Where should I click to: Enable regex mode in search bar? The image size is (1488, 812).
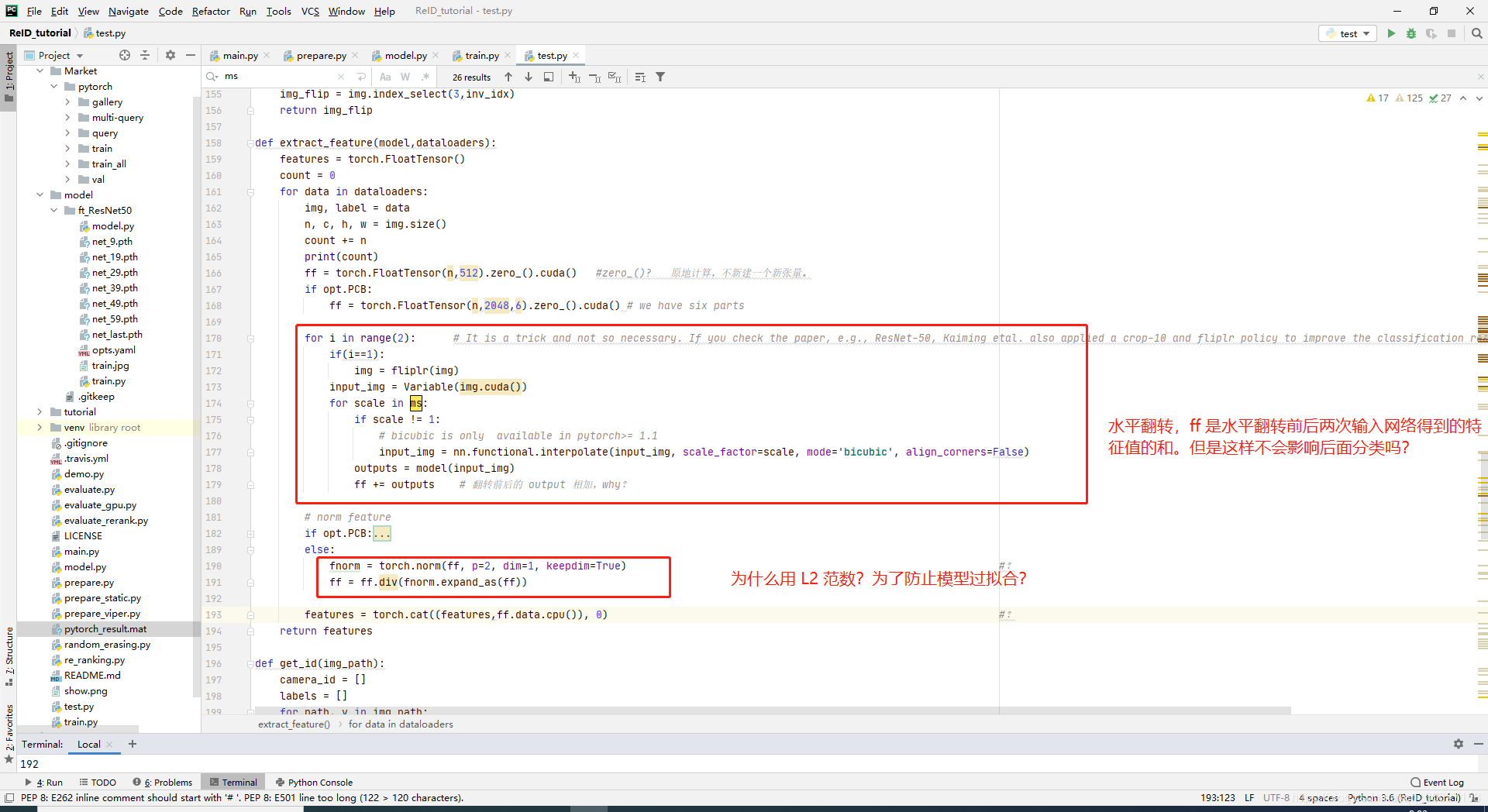click(425, 76)
